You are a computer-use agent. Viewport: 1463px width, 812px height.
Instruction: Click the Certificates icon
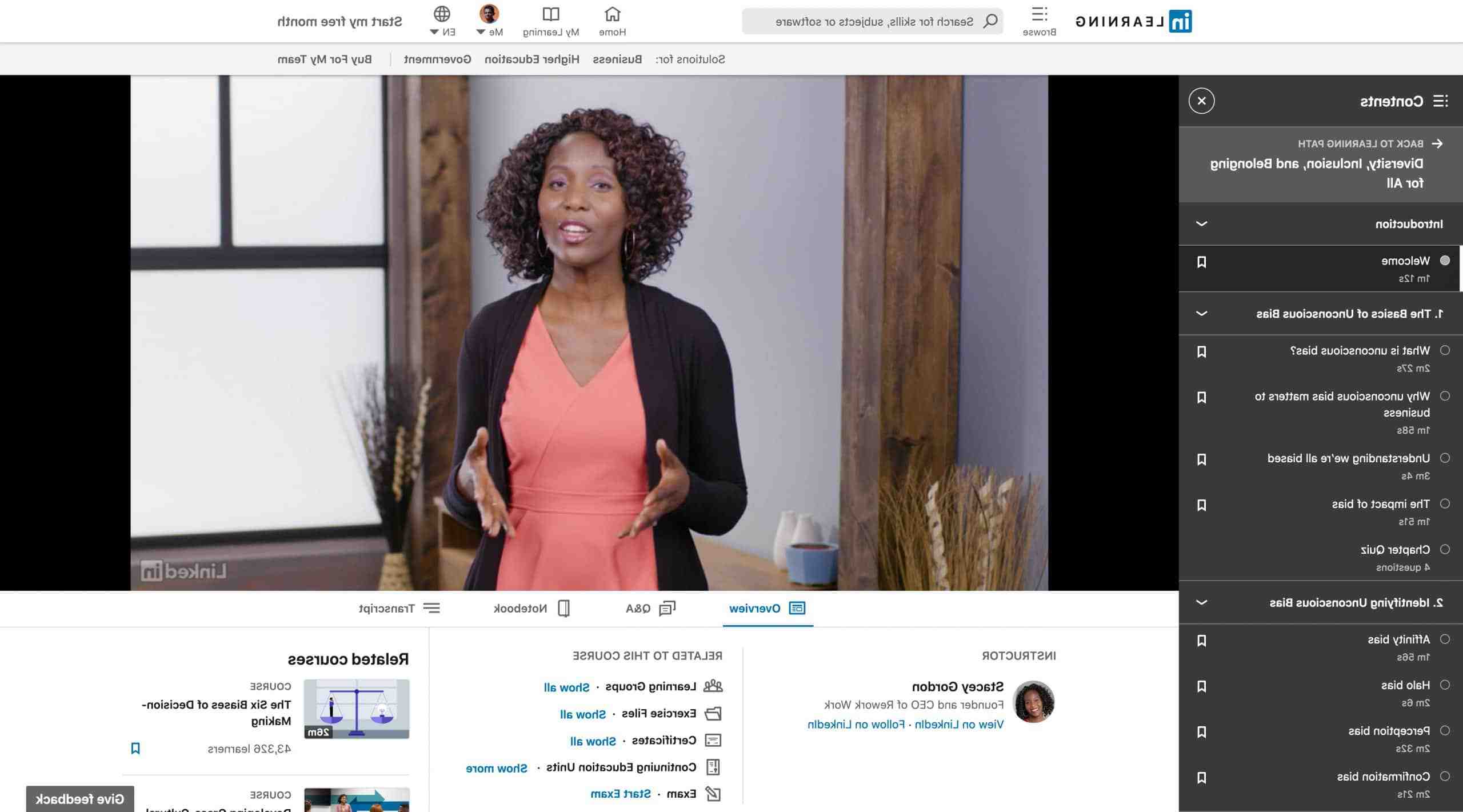pos(713,741)
